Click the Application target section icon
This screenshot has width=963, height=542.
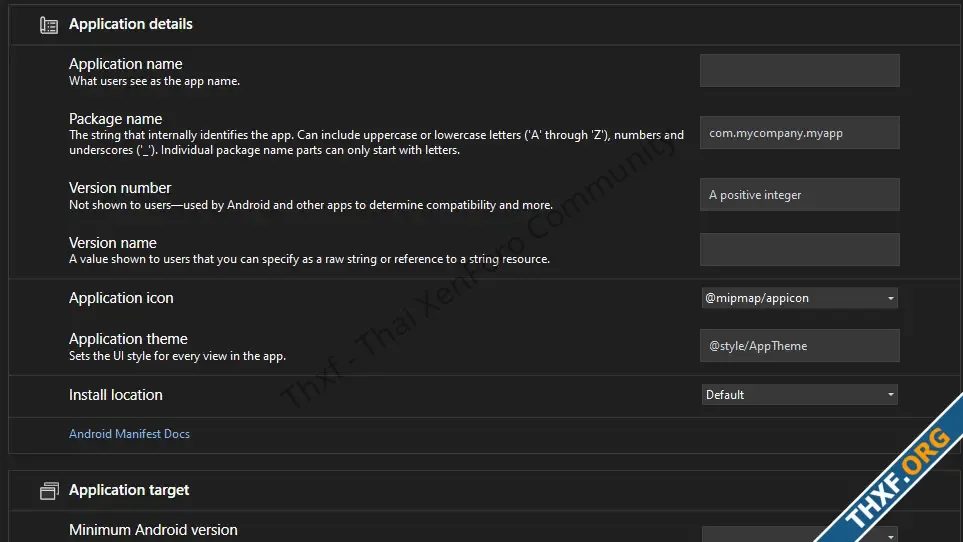click(49, 490)
